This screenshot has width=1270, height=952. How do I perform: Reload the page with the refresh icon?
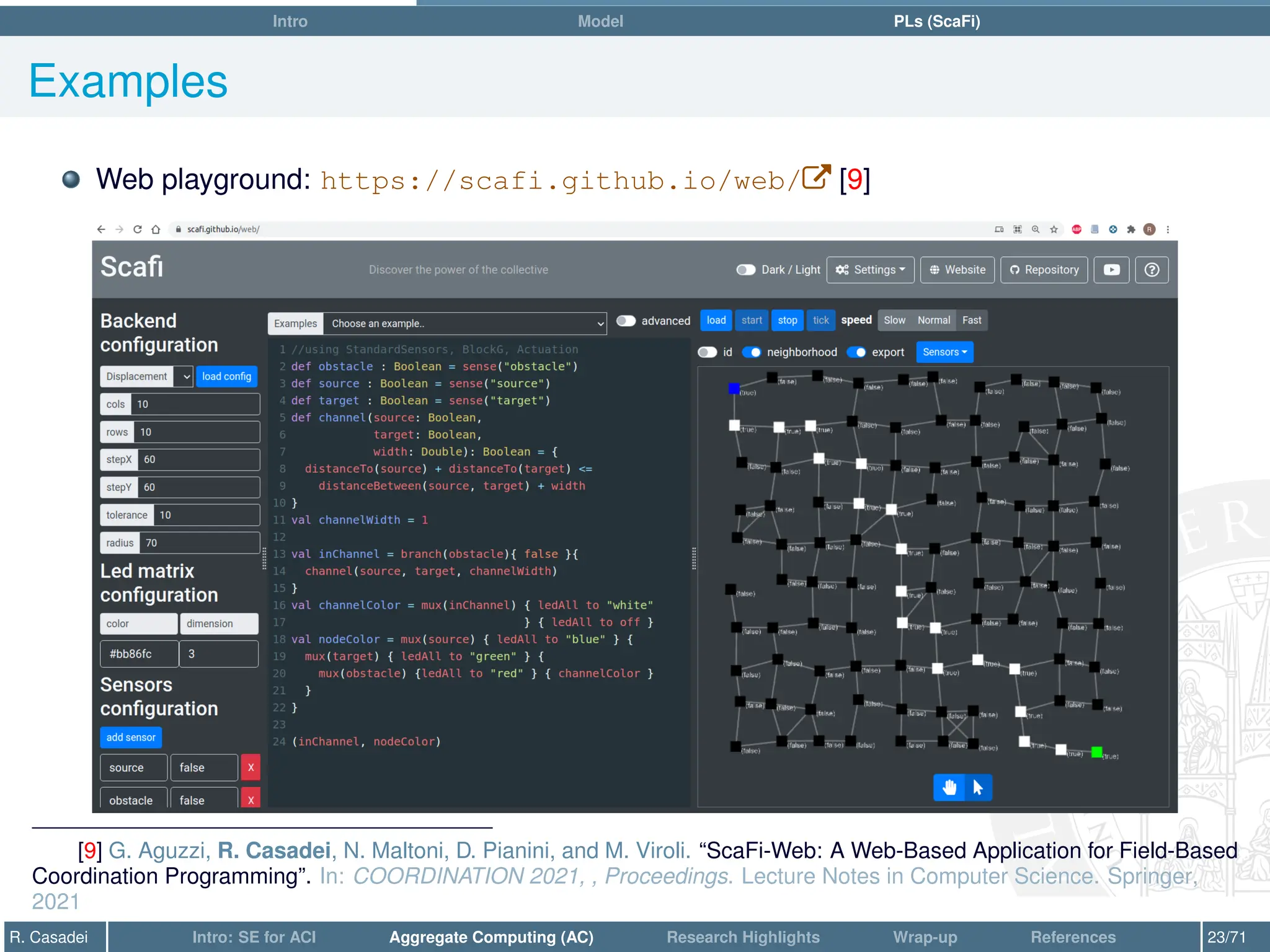138,229
